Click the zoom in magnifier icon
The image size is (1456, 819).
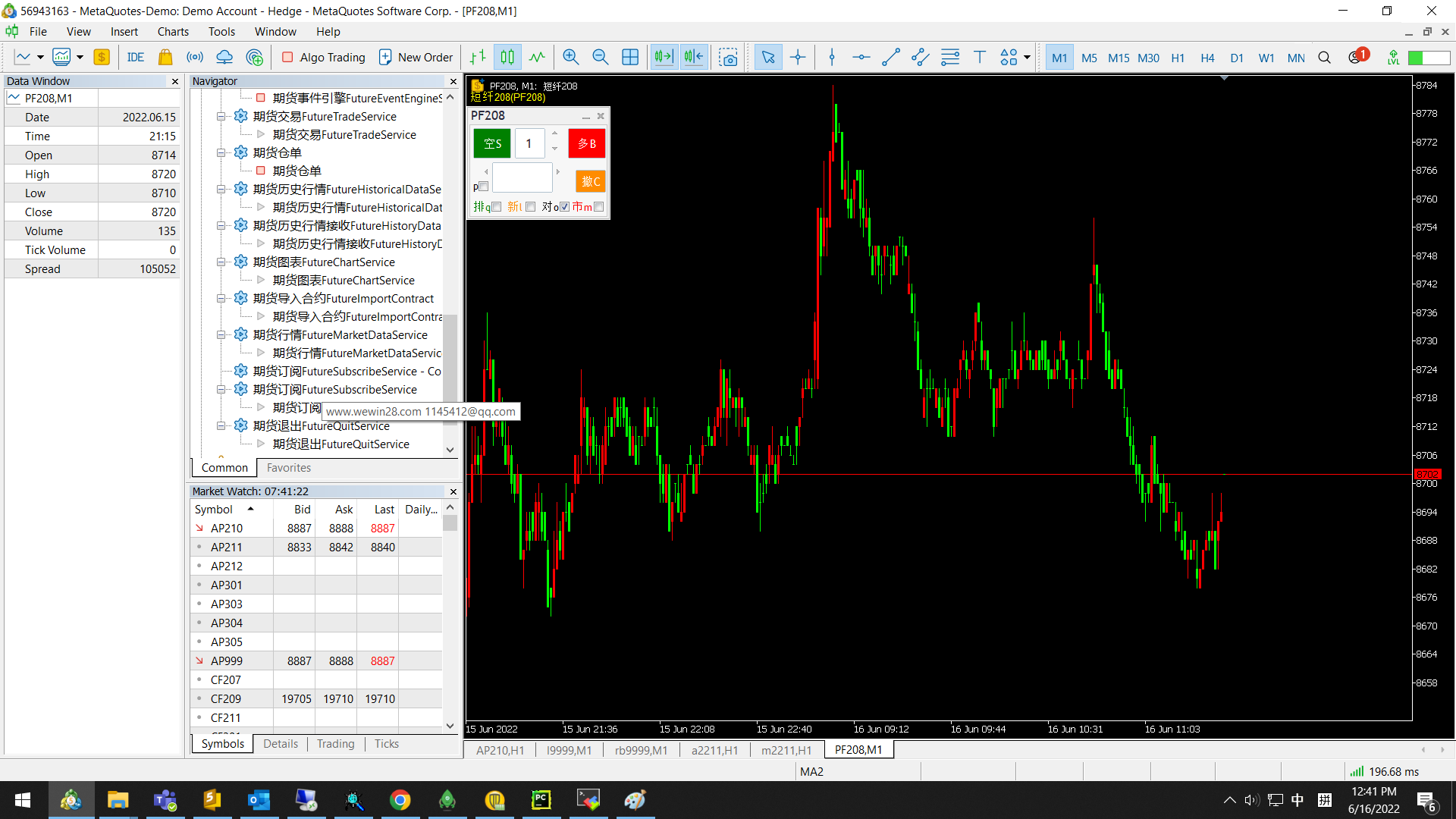pyautogui.click(x=571, y=58)
